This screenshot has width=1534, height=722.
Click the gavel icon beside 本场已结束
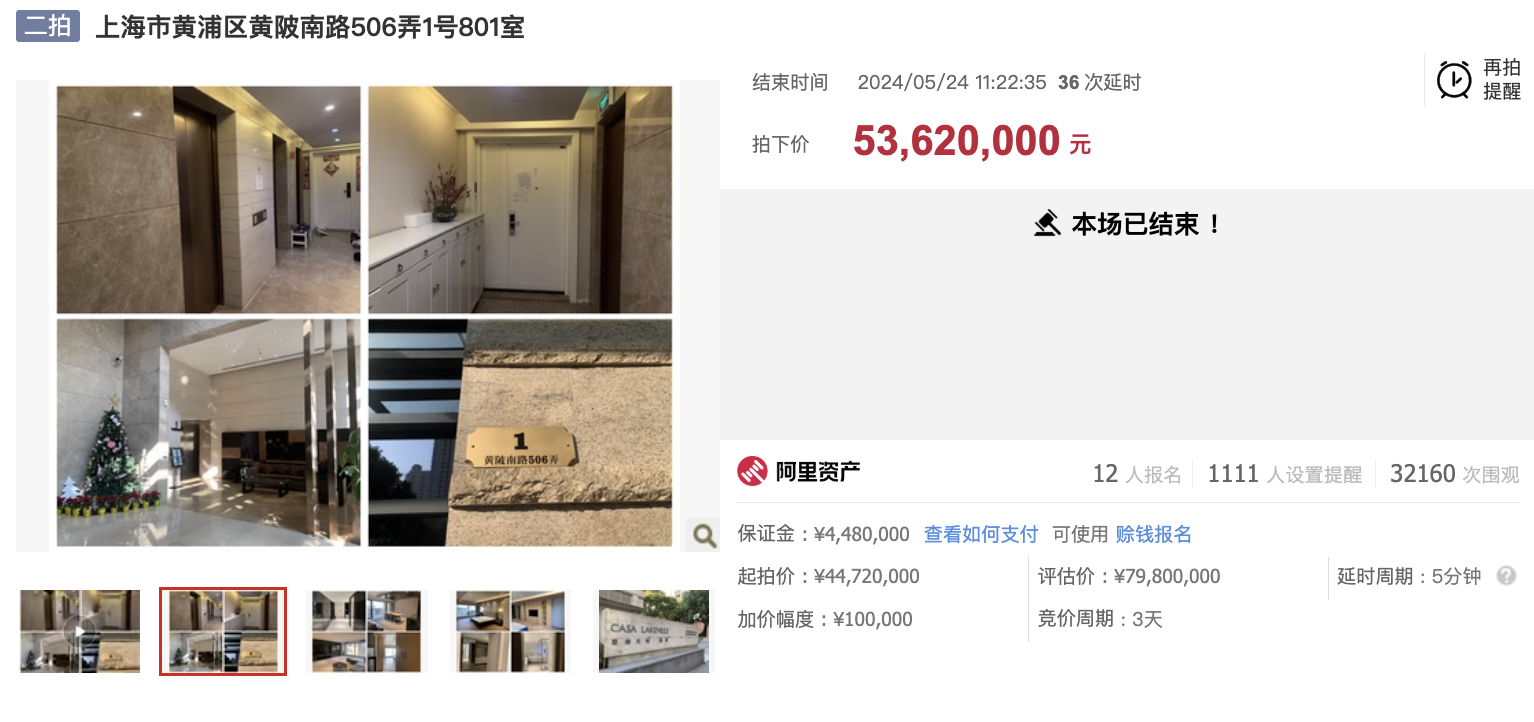pos(1047,224)
